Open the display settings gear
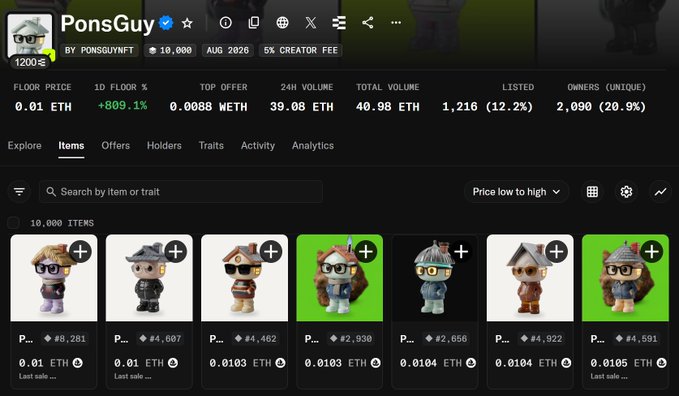679x396 pixels. [x=626, y=192]
